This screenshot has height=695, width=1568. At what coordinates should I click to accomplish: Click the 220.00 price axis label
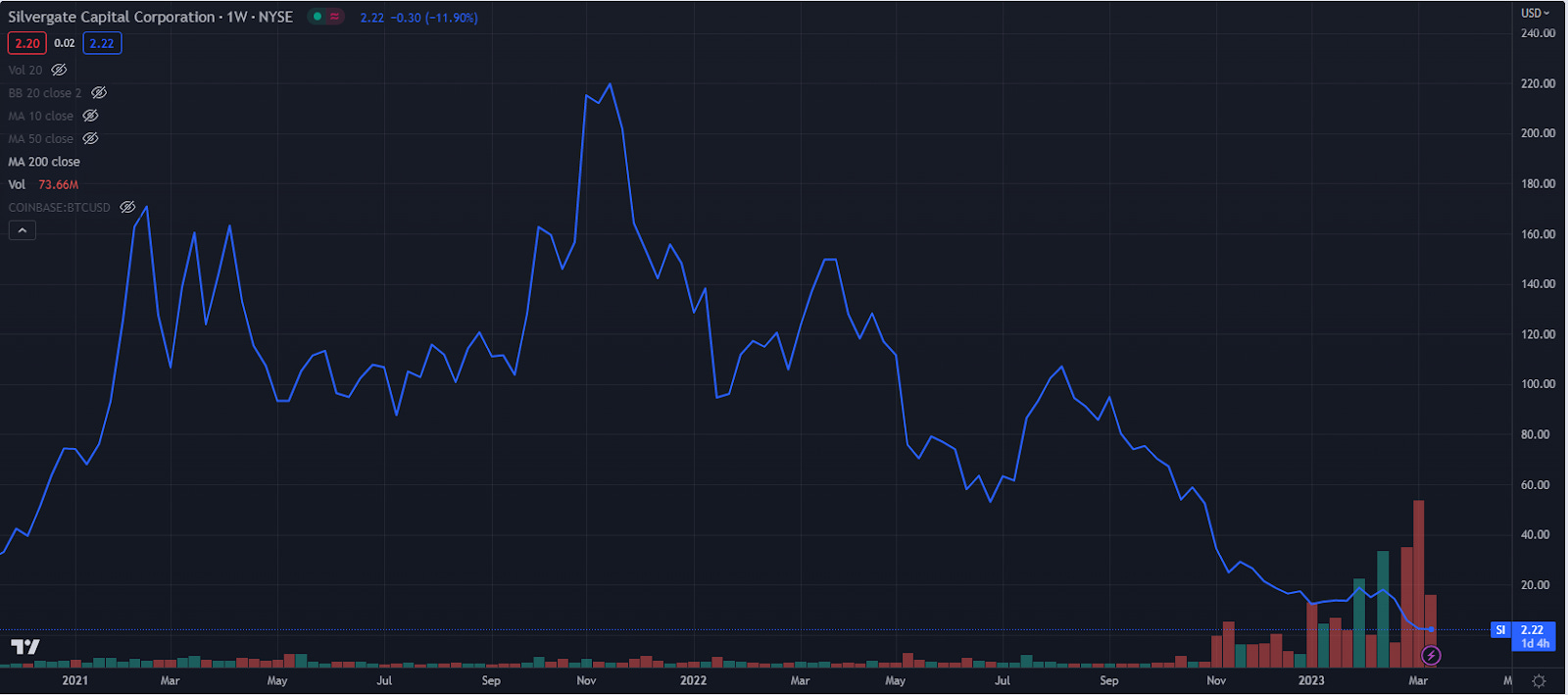click(1538, 83)
